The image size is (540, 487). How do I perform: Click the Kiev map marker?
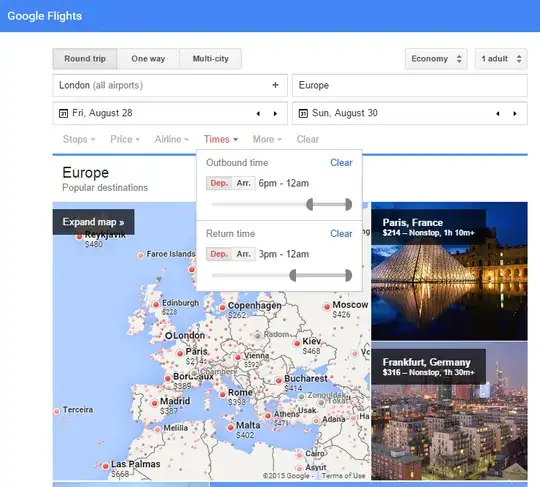[297, 343]
